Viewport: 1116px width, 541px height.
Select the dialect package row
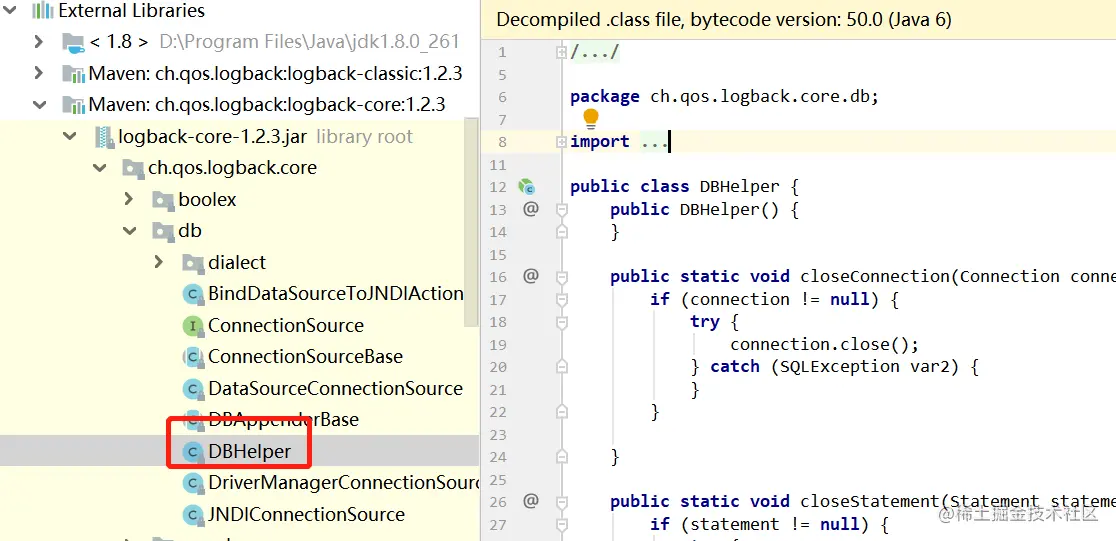(x=237, y=263)
